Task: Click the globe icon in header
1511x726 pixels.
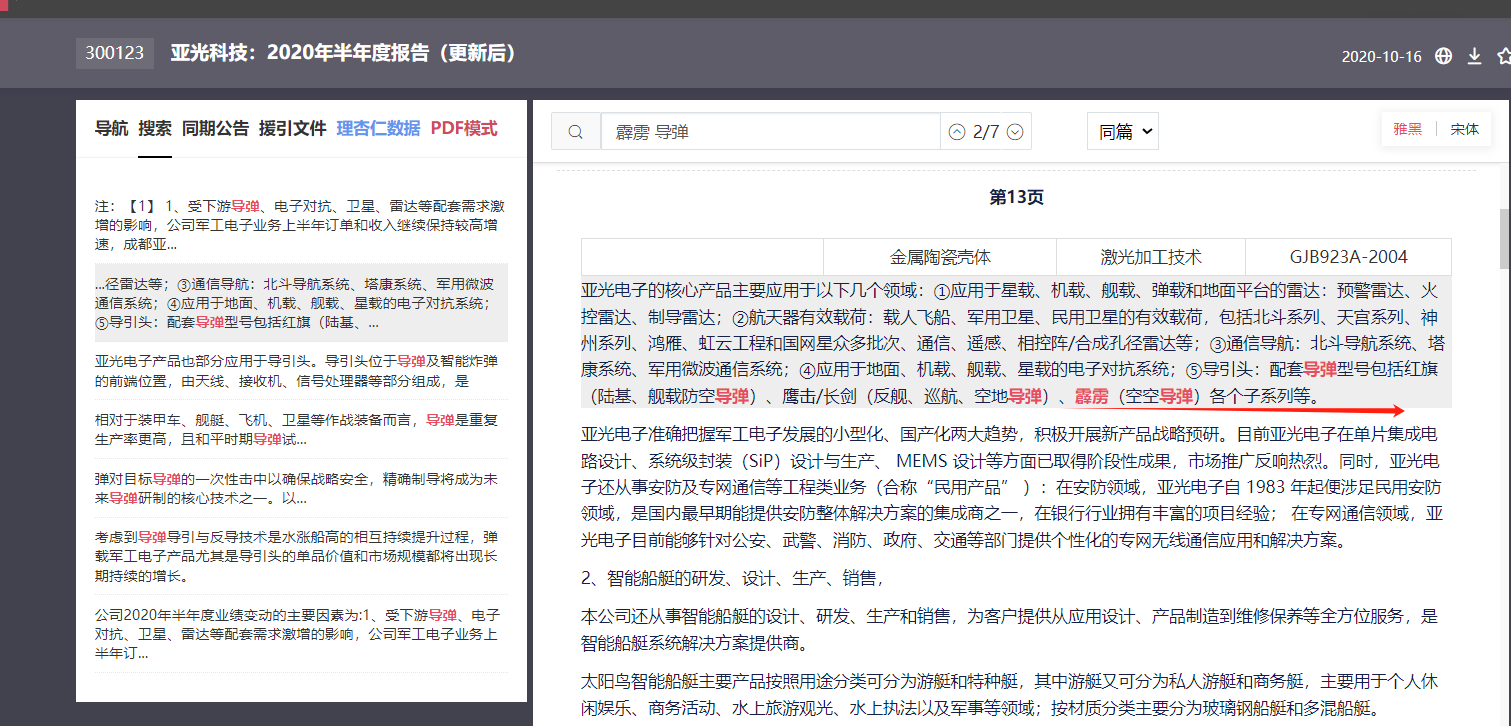Action: click(x=1443, y=56)
